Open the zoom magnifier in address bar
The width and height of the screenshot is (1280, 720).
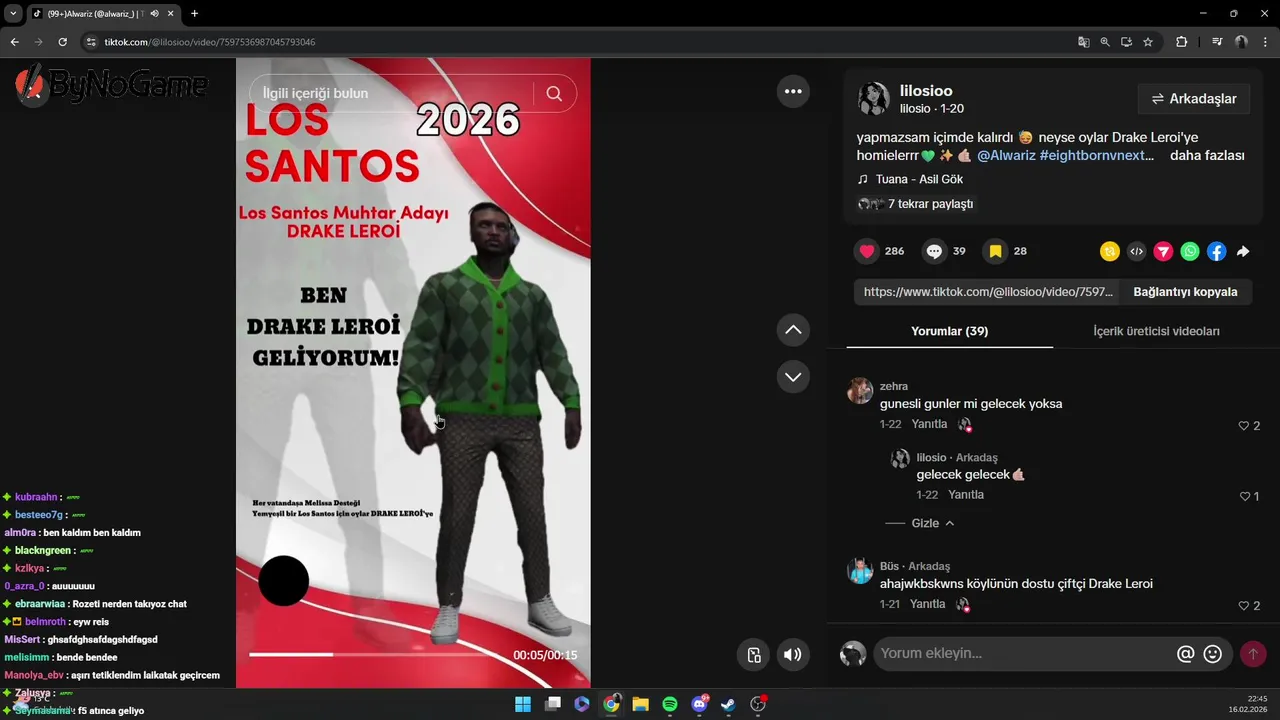[x=1105, y=42]
